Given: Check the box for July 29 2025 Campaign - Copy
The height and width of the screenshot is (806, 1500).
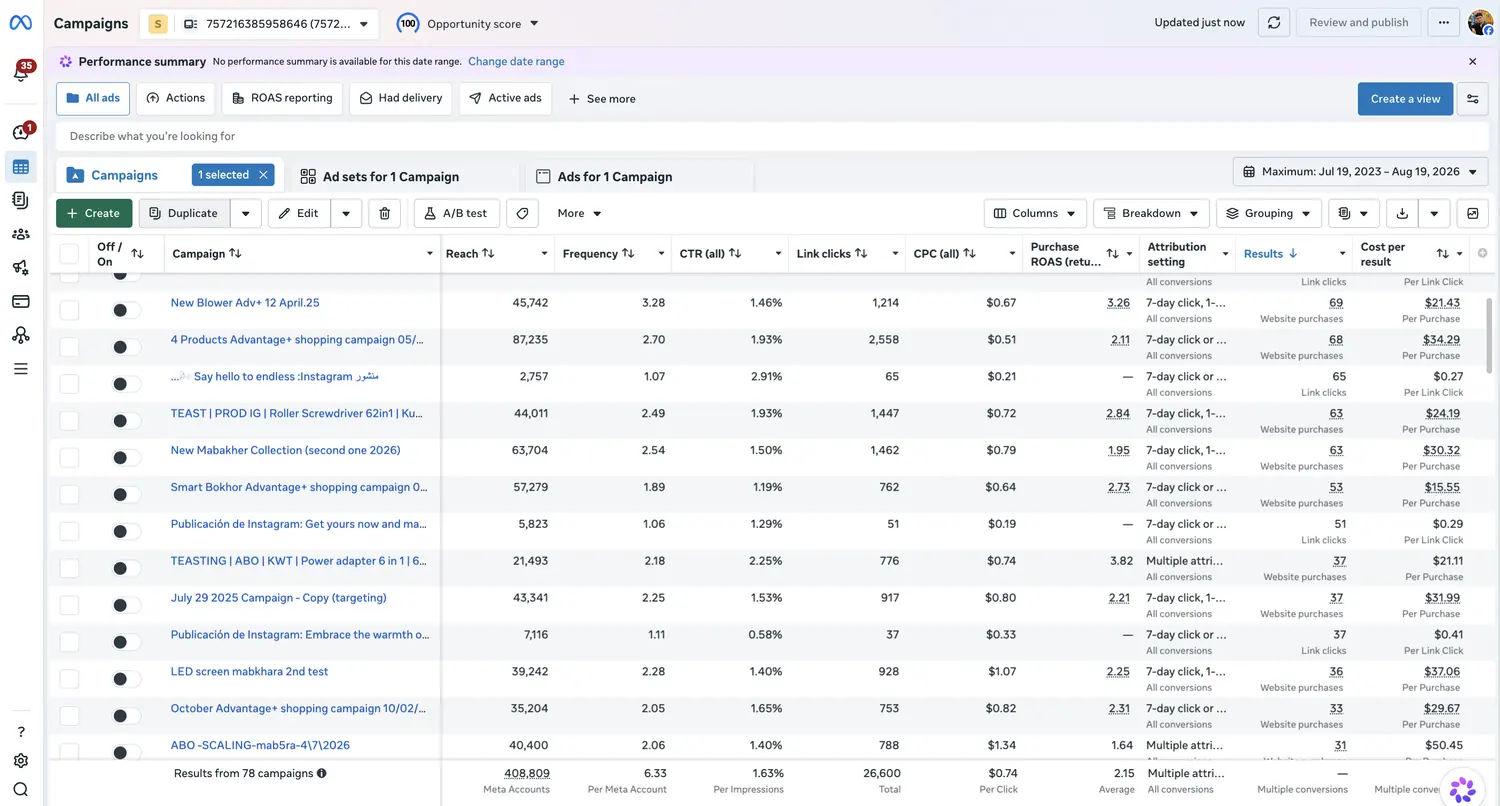Looking at the screenshot, I should click(69, 605).
